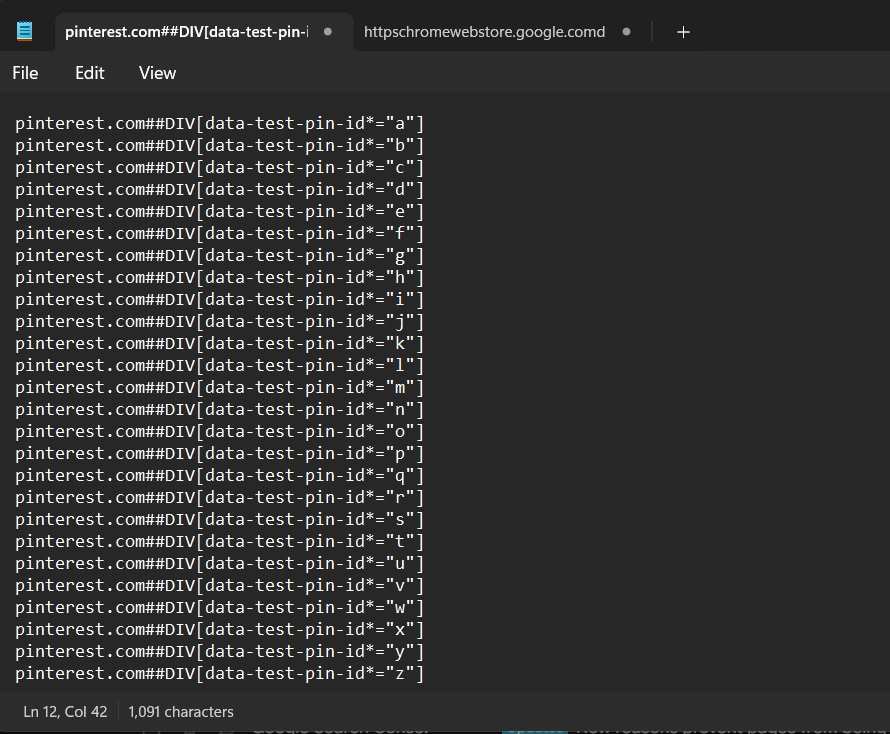
Task: Place cursor in line ending with "r"]
Action: (x=219, y=498)
